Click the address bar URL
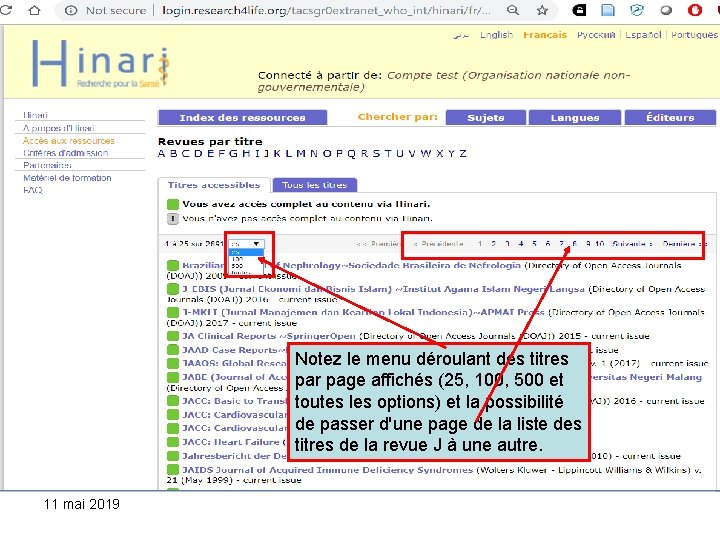This screenshot has width=720, height=540. [326, 10]
